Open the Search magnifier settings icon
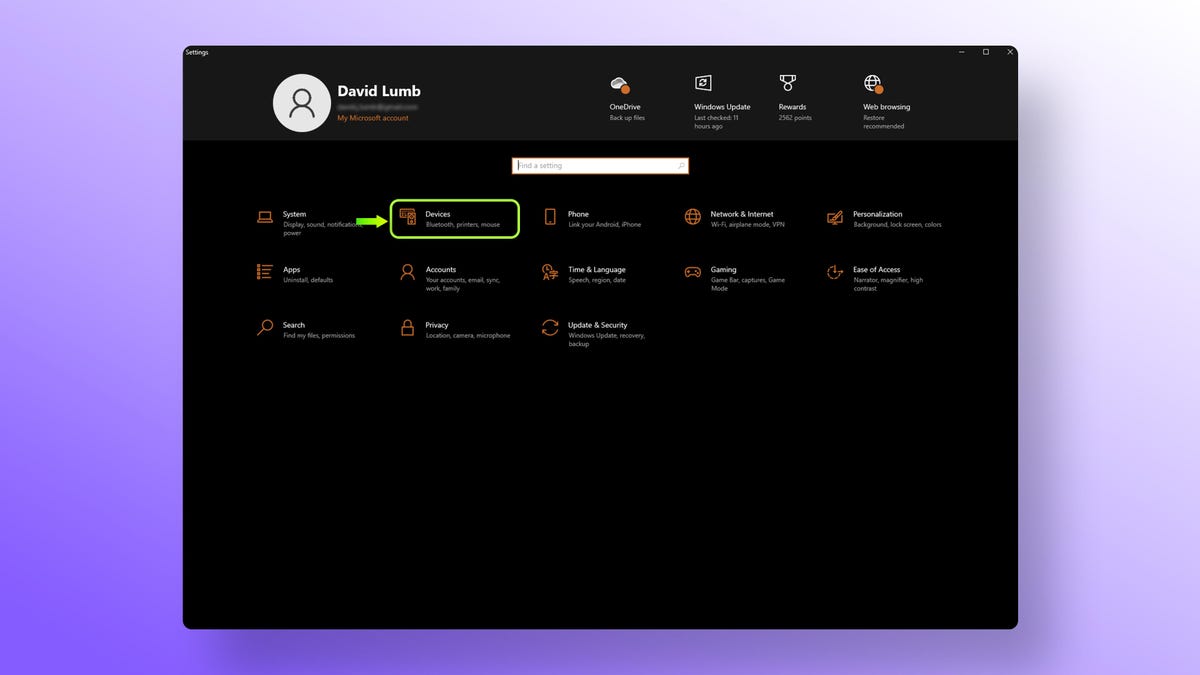This screenshot has width=1200, height=675. click(x=264, y=328)
